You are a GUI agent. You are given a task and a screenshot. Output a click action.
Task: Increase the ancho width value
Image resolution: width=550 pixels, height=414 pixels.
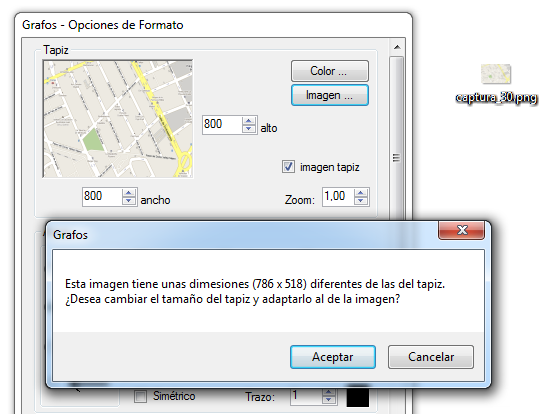tap(129, 193)
